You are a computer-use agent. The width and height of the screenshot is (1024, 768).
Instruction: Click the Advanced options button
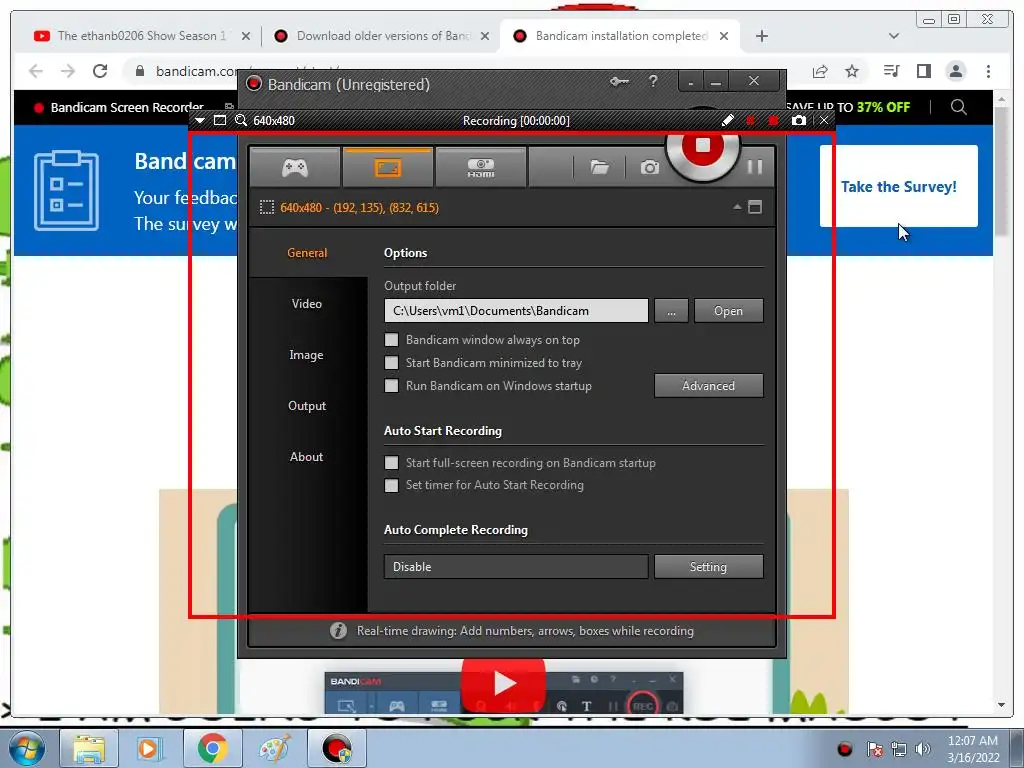click(709, 385)
